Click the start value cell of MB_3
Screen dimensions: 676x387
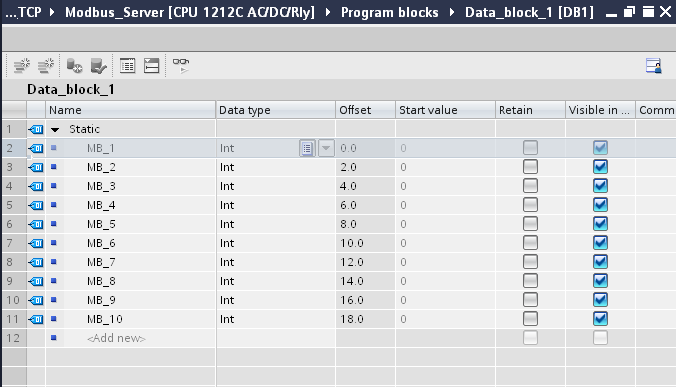coord(445,186)
